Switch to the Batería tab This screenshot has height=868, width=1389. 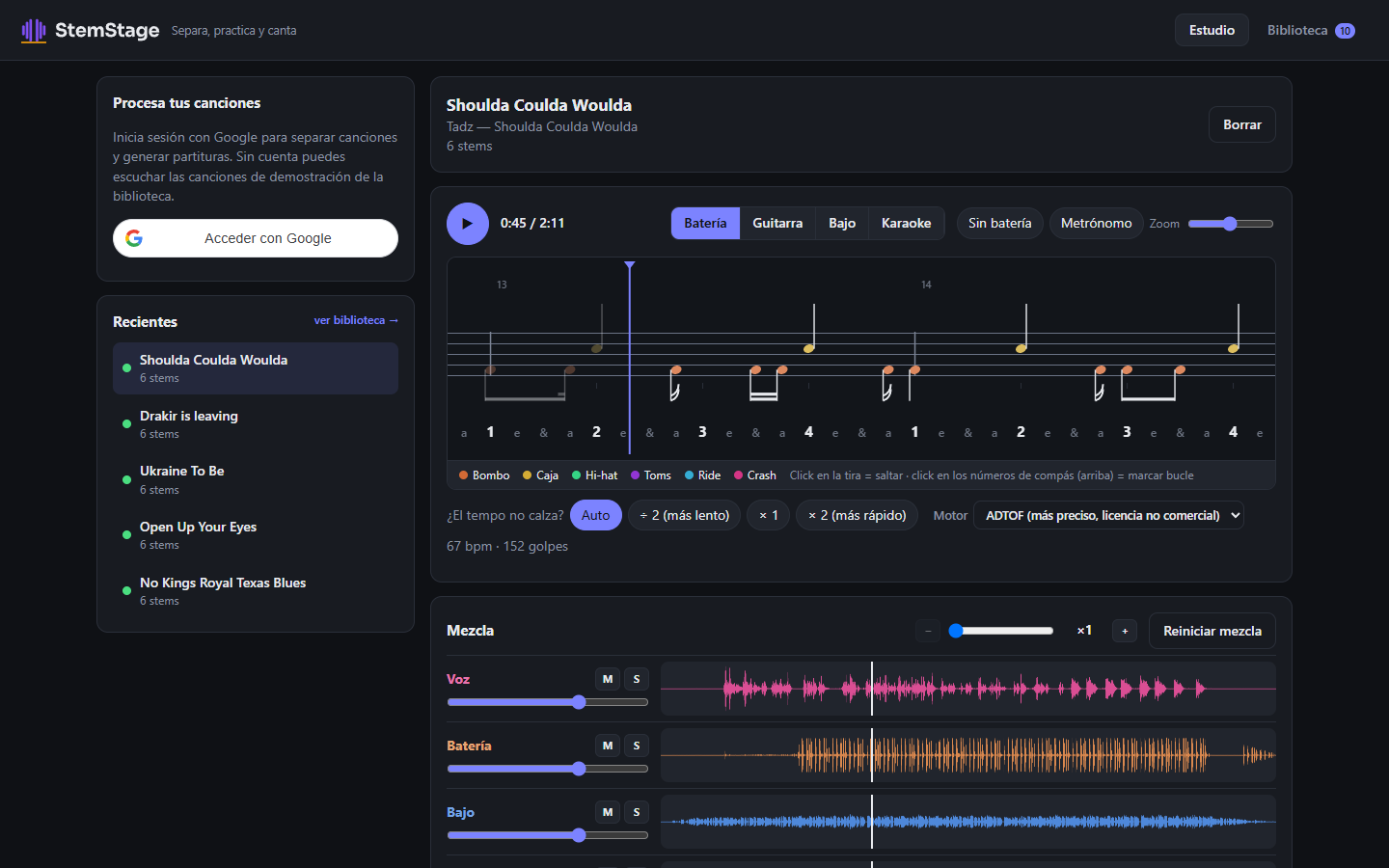[706, 223]
